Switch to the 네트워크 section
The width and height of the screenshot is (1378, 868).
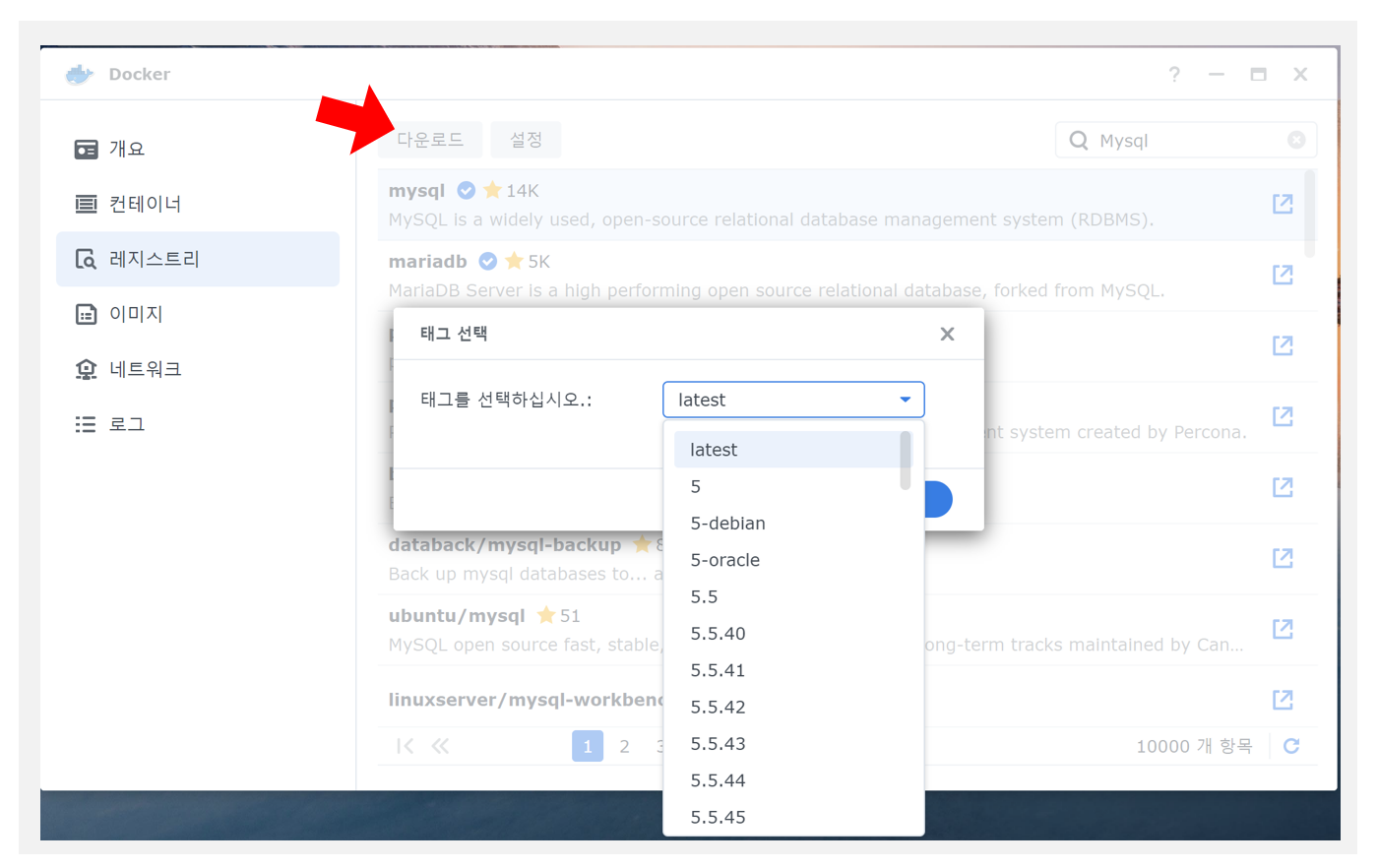click(198, 369)
